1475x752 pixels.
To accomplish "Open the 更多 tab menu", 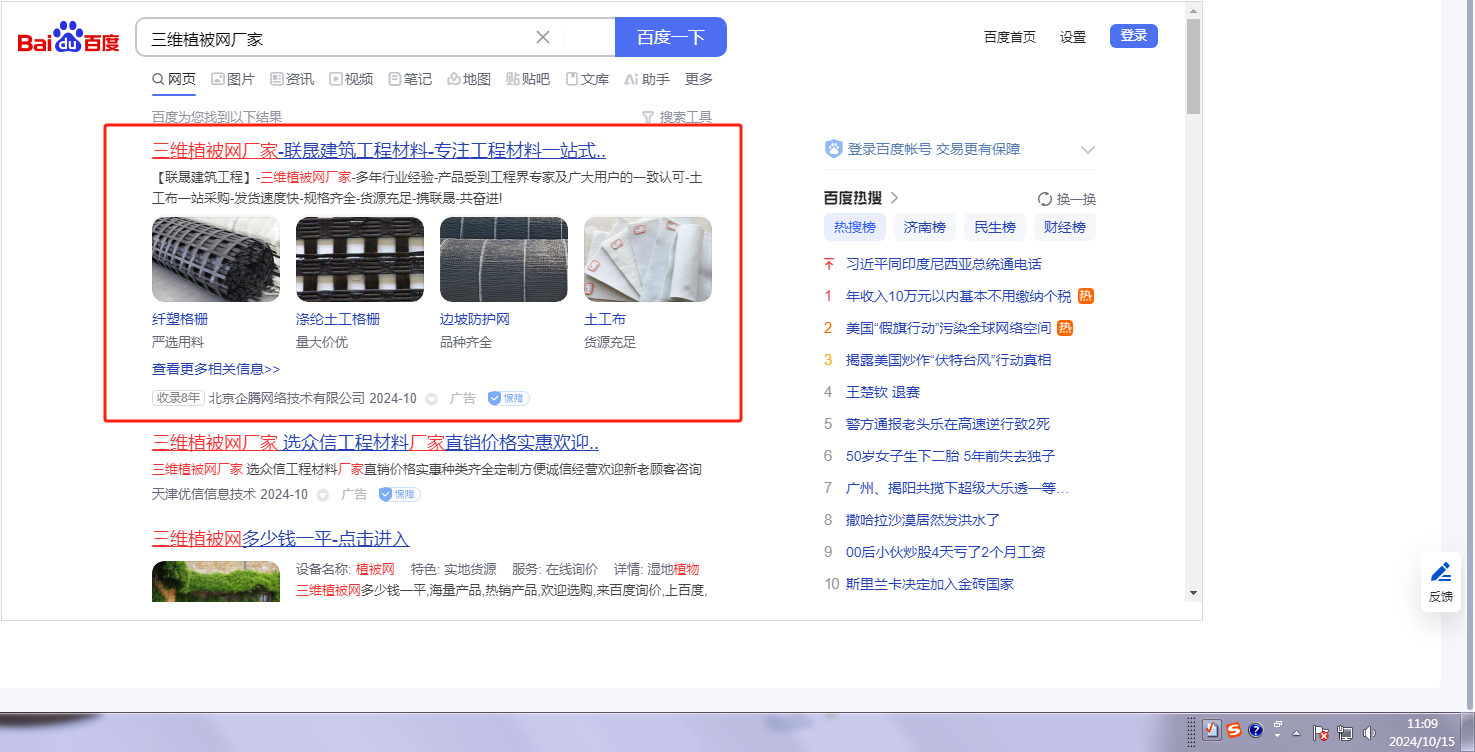I will click(699, 79).
